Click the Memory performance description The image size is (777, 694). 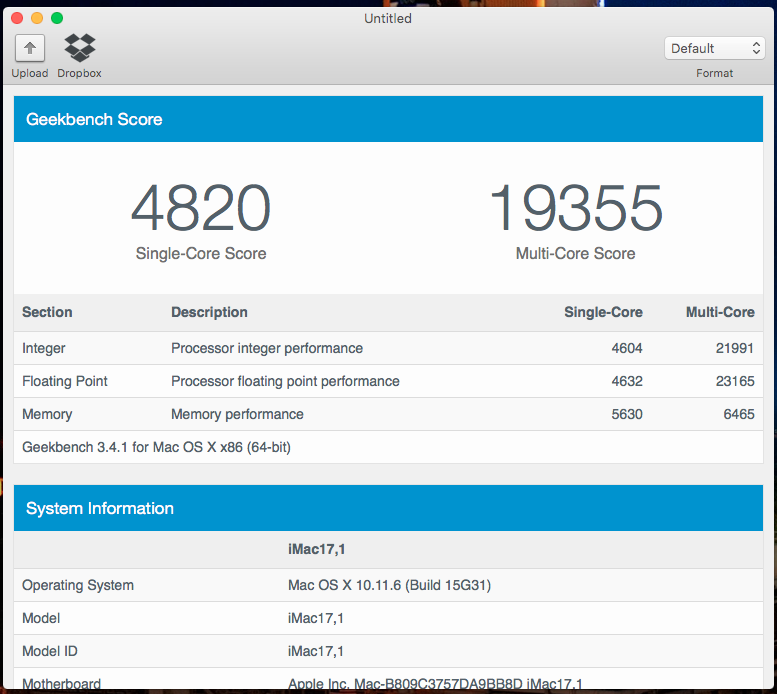(237, 414)
